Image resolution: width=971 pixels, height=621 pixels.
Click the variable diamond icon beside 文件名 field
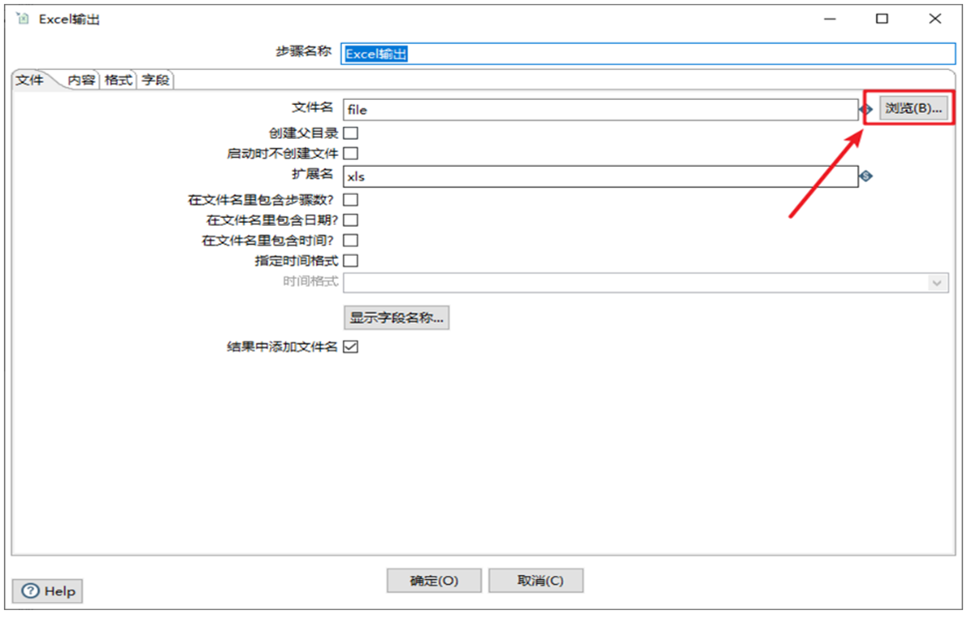click(866, 110)
